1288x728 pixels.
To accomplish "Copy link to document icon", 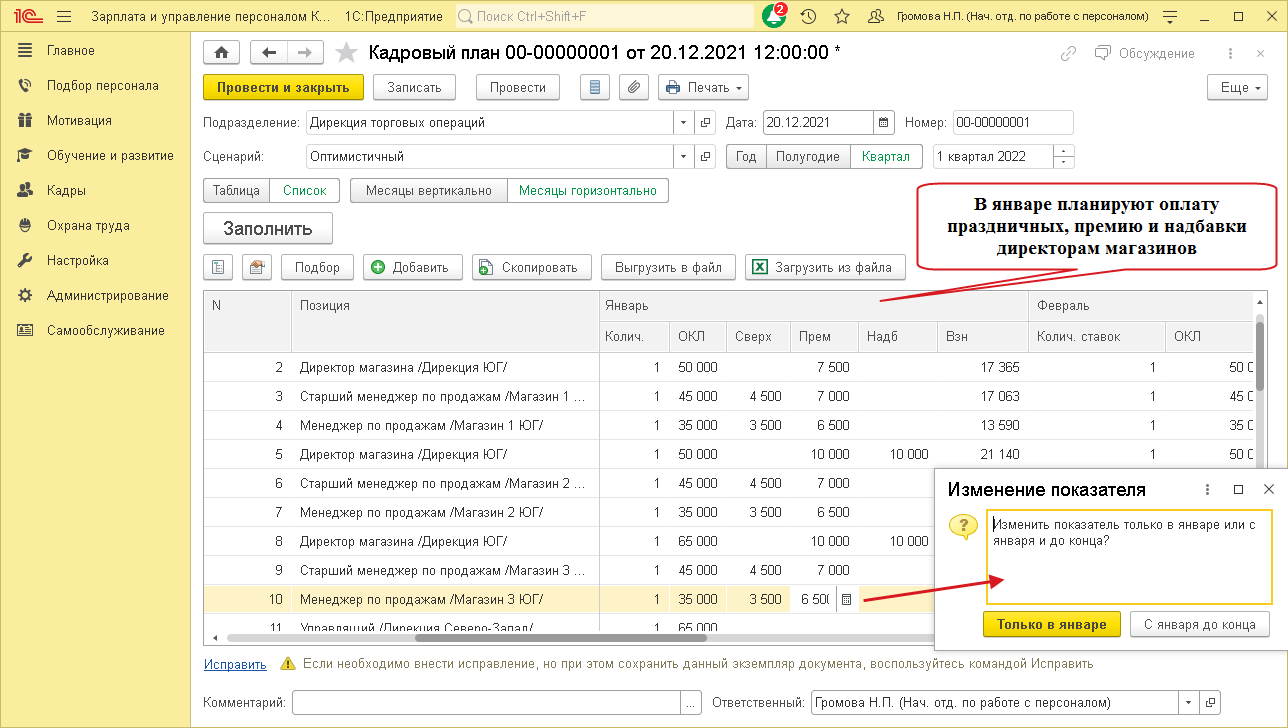I will [x=1069, y=53].
